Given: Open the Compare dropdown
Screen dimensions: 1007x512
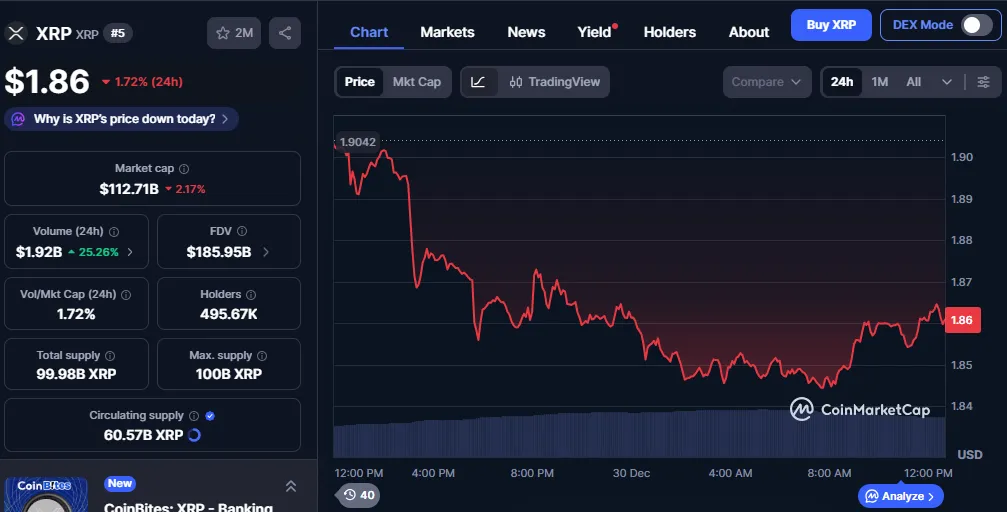Looking at the screenshot, I should [x=767, y=82].
